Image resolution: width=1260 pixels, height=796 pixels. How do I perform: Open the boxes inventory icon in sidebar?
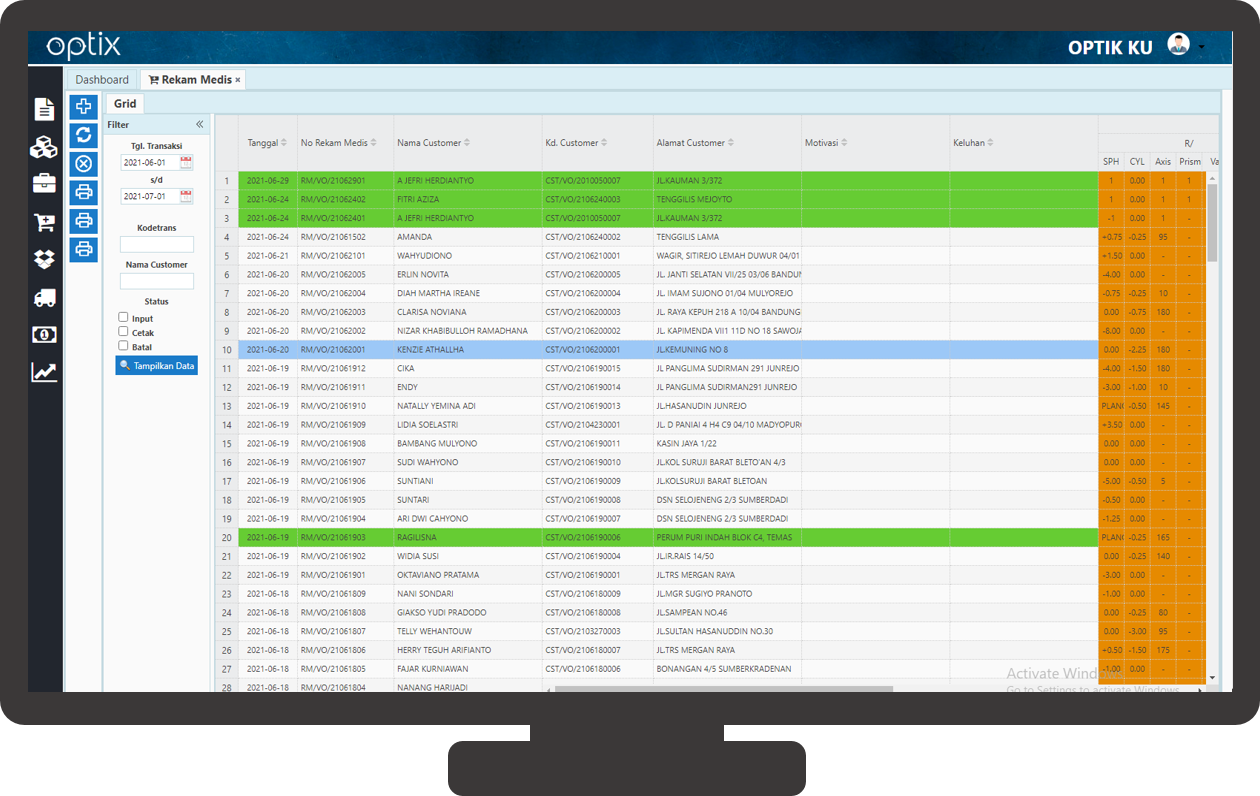tap(44, 147)
